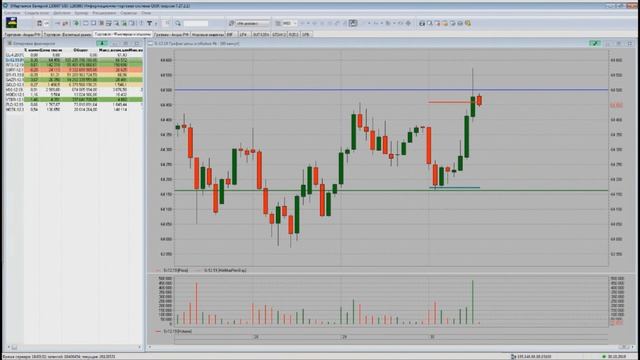640x360 pixels.
Task: Switch to Графики: Акции РФ tab
Action: click(x=171, y=35)
